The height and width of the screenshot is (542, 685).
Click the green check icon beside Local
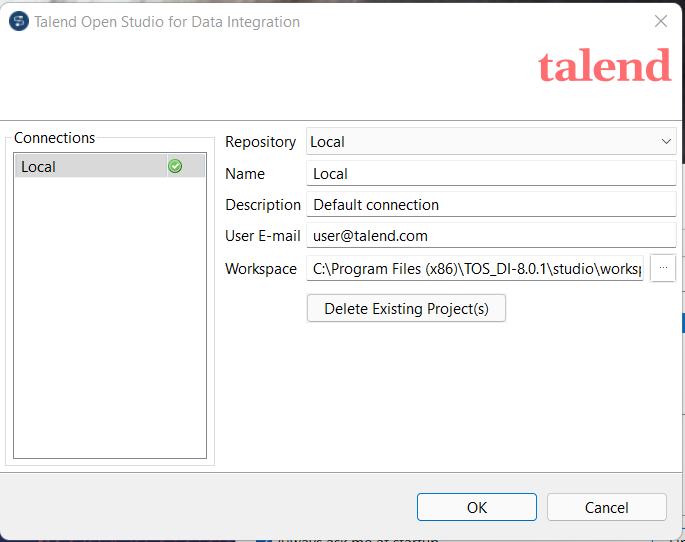(x=175, y=166)
